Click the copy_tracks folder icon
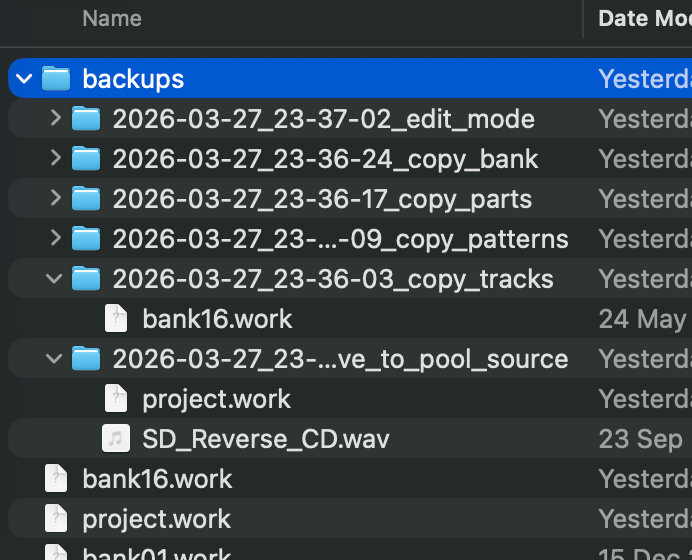This screenshot has width=692, height=560. click(x=87, y=279)
